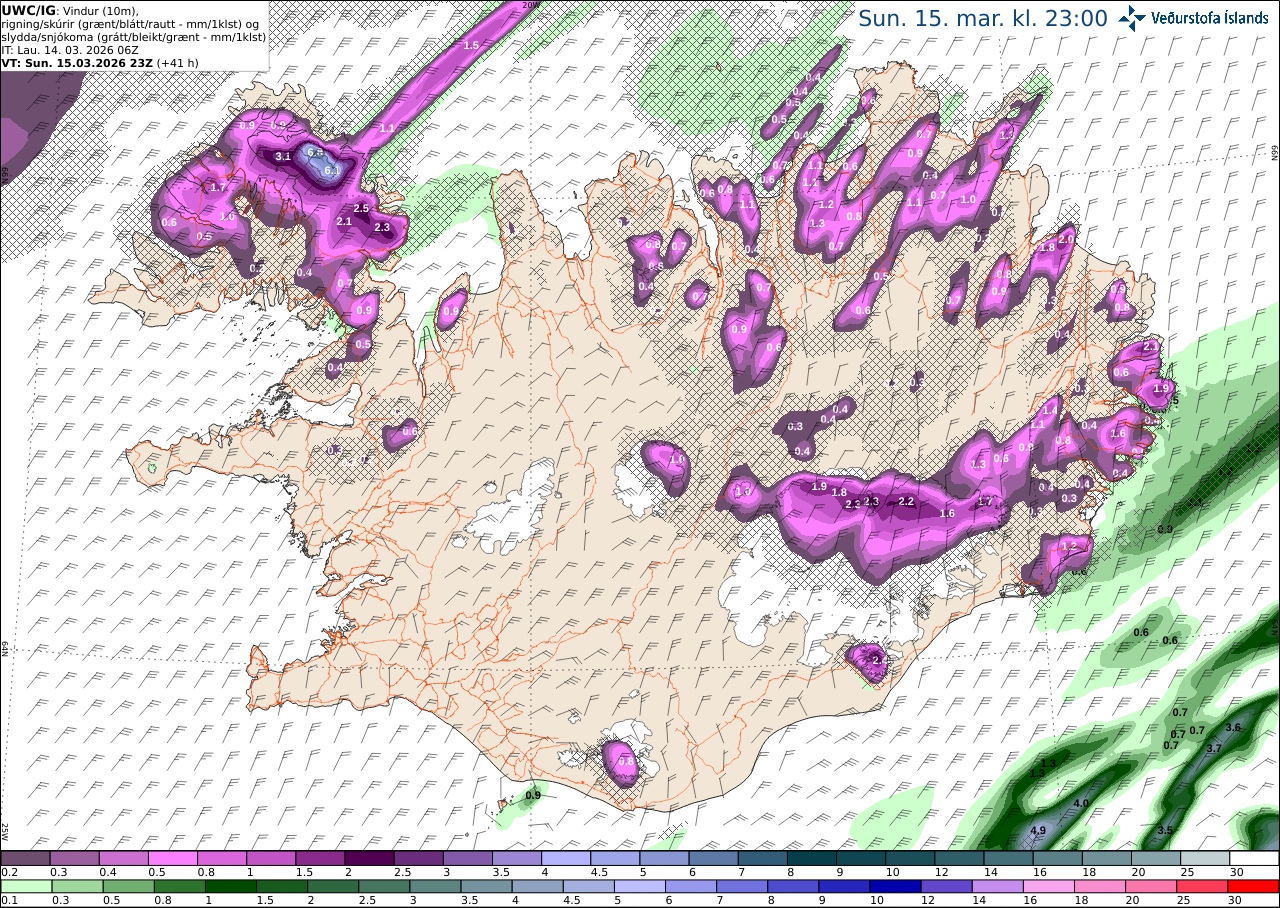Pick the white 30 swatch in the upper legend row
The image size is (1280, 908).
point(1254,858)
